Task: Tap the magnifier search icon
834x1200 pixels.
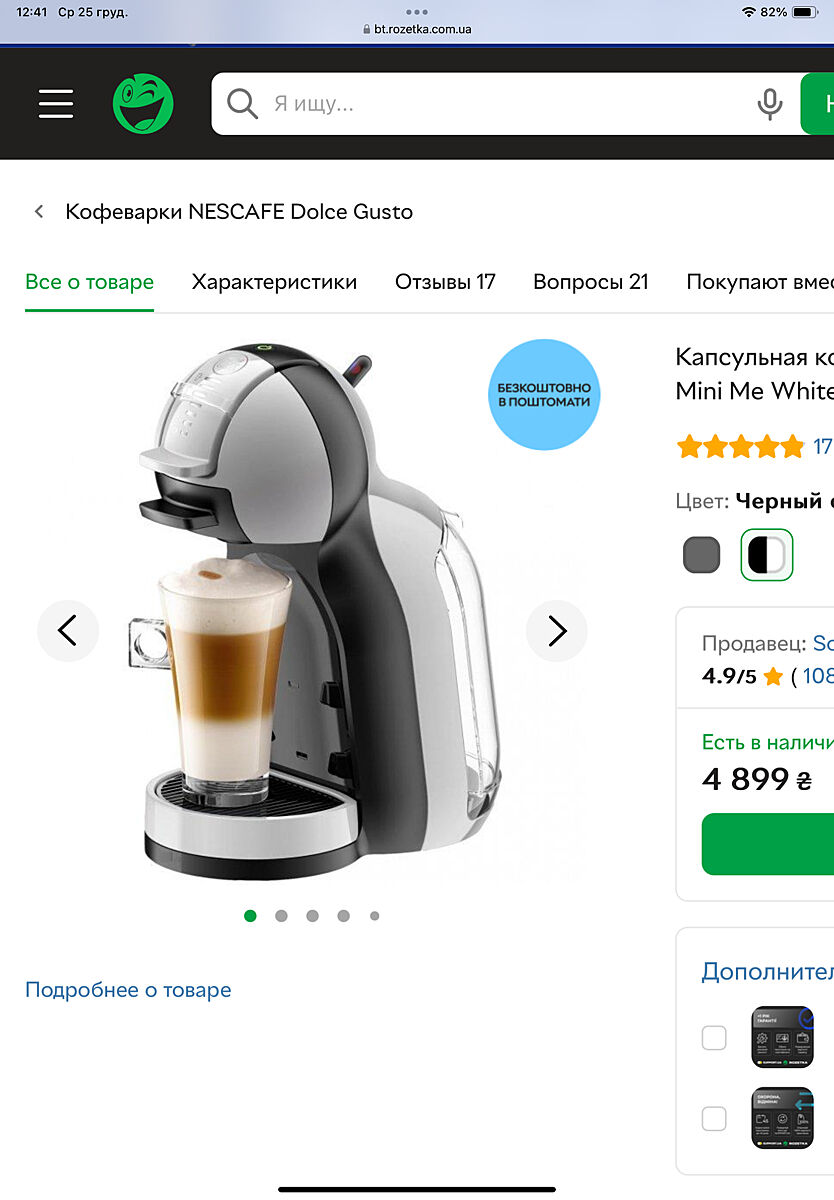Action: (242, 104)
